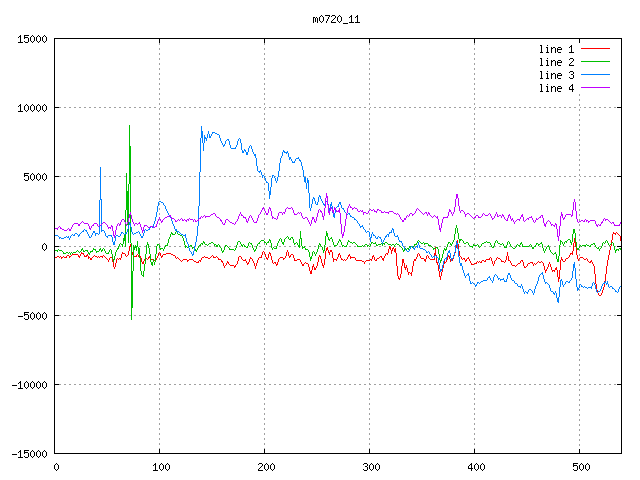This screenshot has height=480, width=640.
Task: Click the "line 4" legend label
Action: point(557,88)
